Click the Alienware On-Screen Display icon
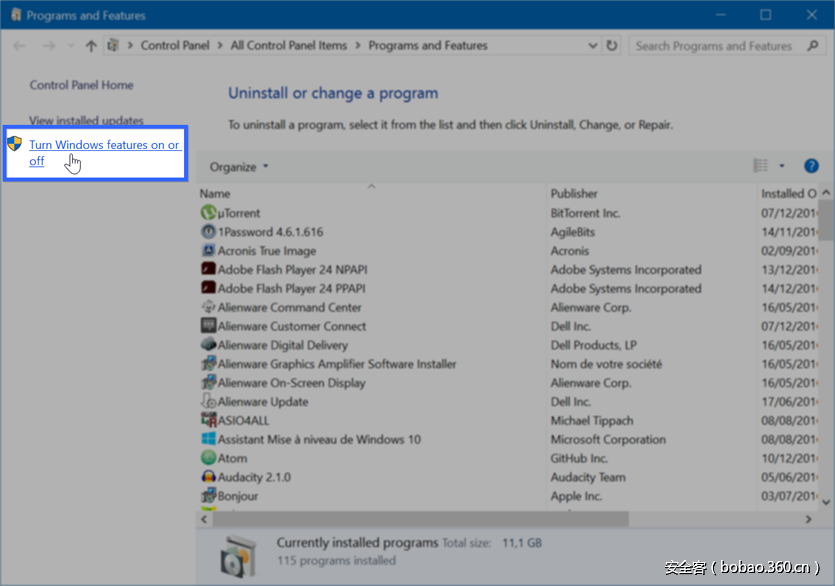The image size is (835, 586). 208,382
